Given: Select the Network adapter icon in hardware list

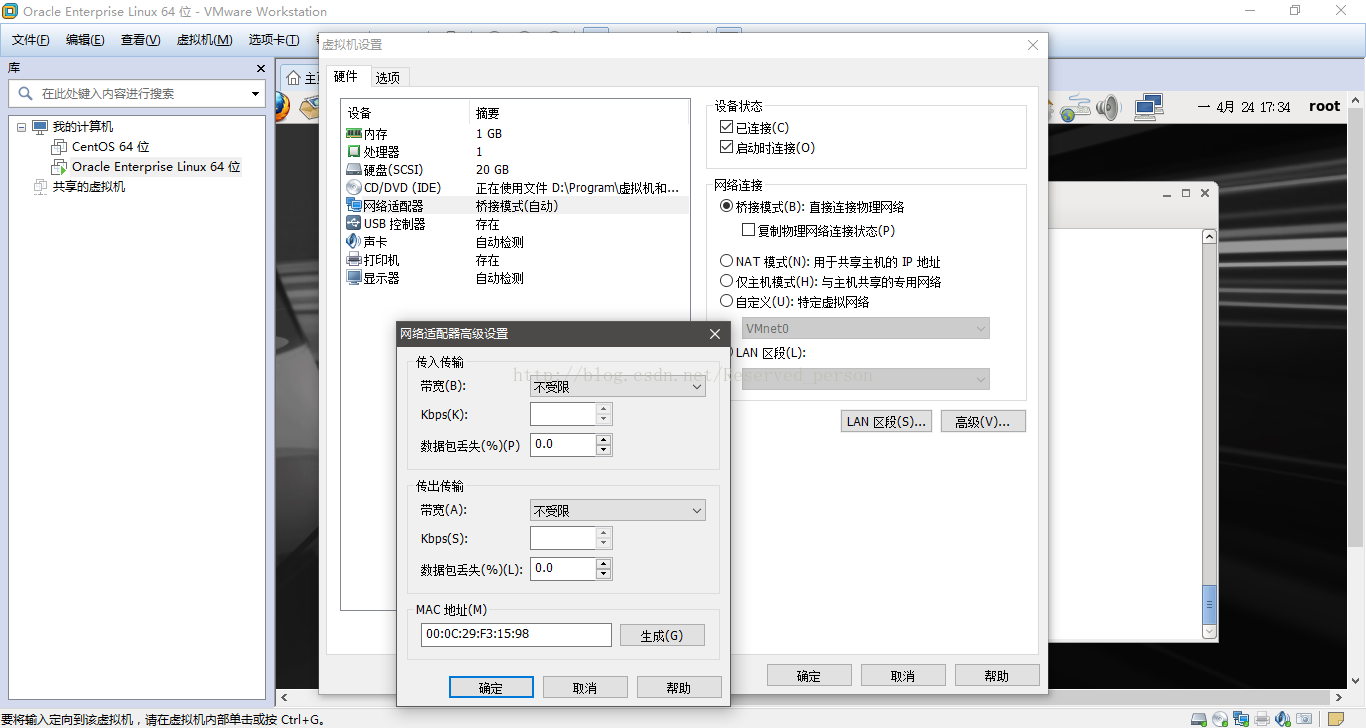Looking at the screenshot, I should (x=353, y=206).
